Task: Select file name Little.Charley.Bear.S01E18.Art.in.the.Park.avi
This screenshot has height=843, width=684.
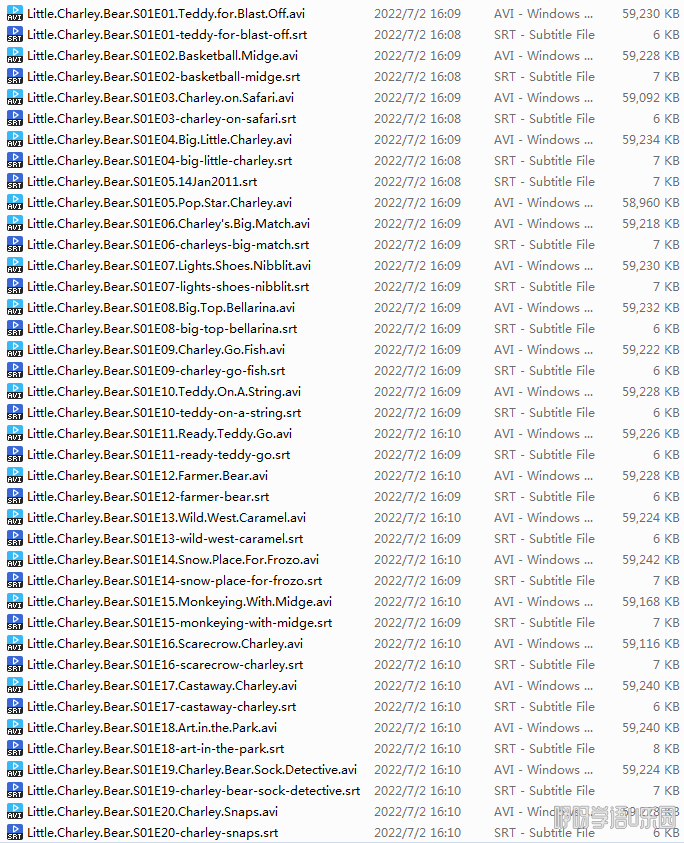Action: tap(152, 727)
